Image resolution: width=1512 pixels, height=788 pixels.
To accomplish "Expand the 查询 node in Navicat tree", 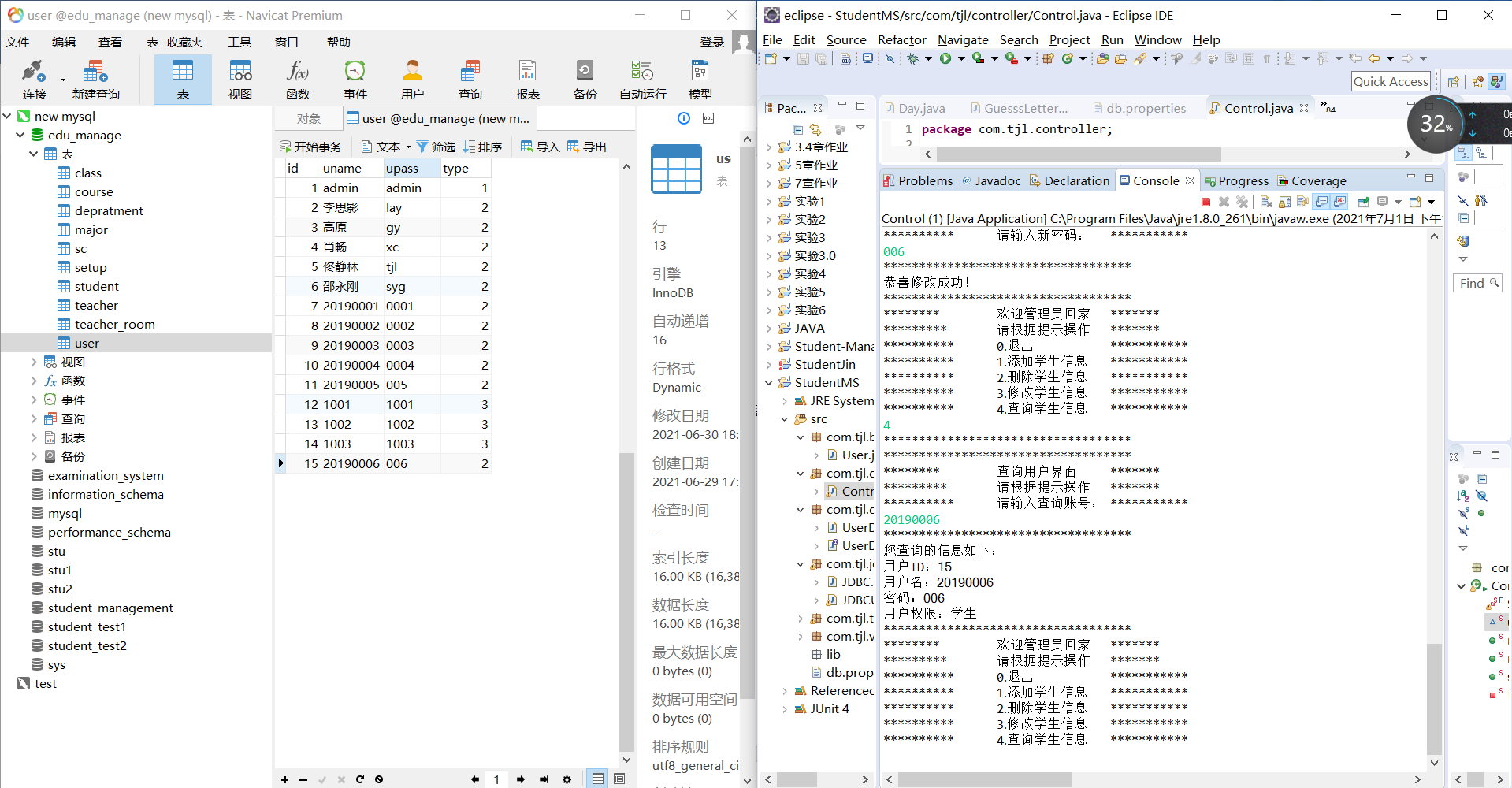I will click(x=33, y=418).
